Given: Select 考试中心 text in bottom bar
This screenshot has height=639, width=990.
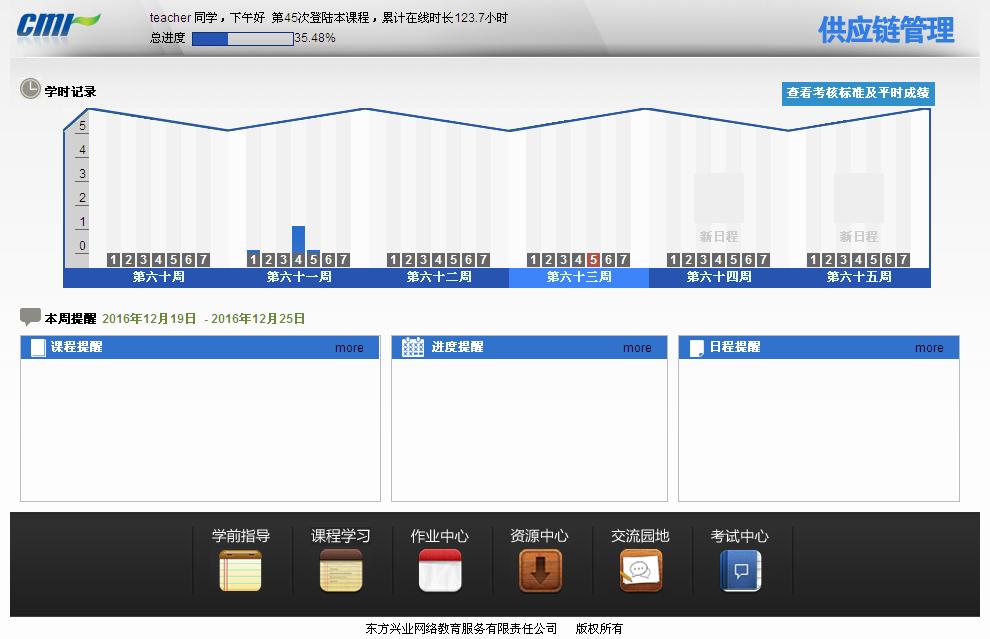Looking at the screenshot, I should pos(740,536).
